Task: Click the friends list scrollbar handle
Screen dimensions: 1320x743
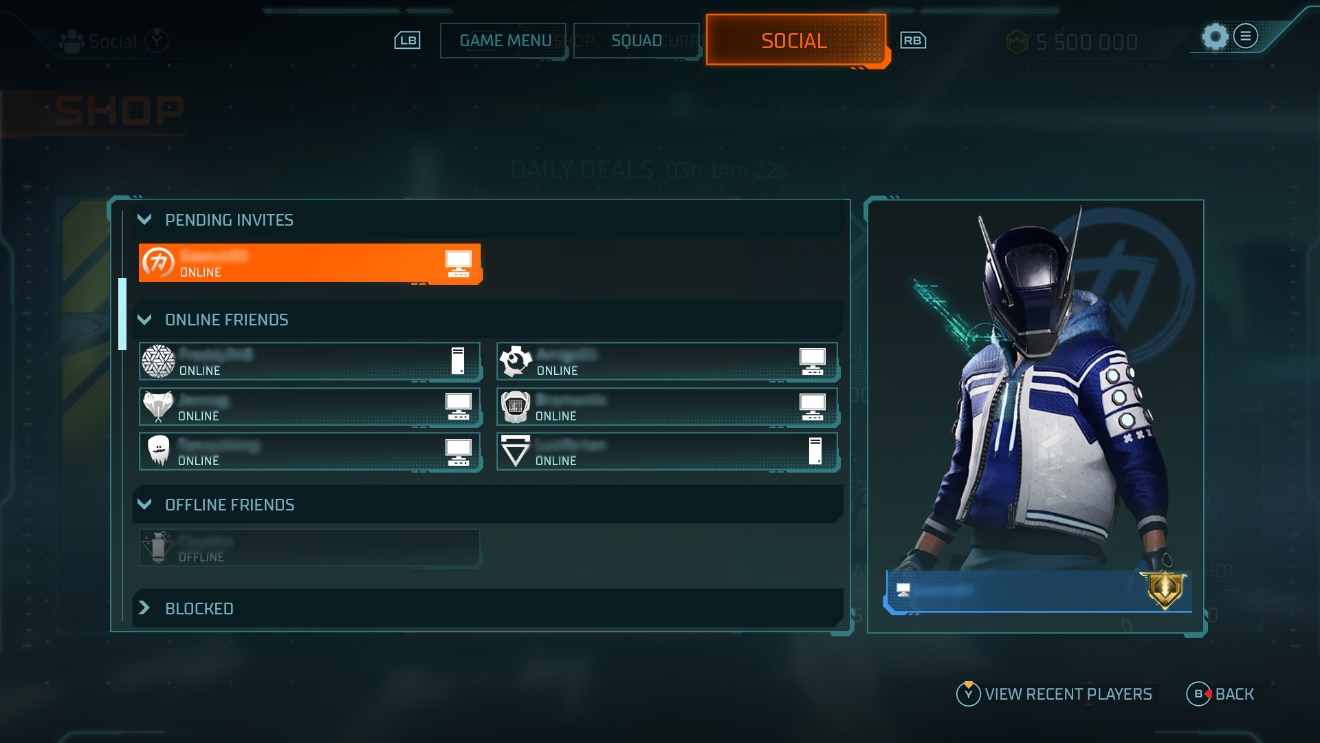Action: pyautogui.click(x=122, y=314)
